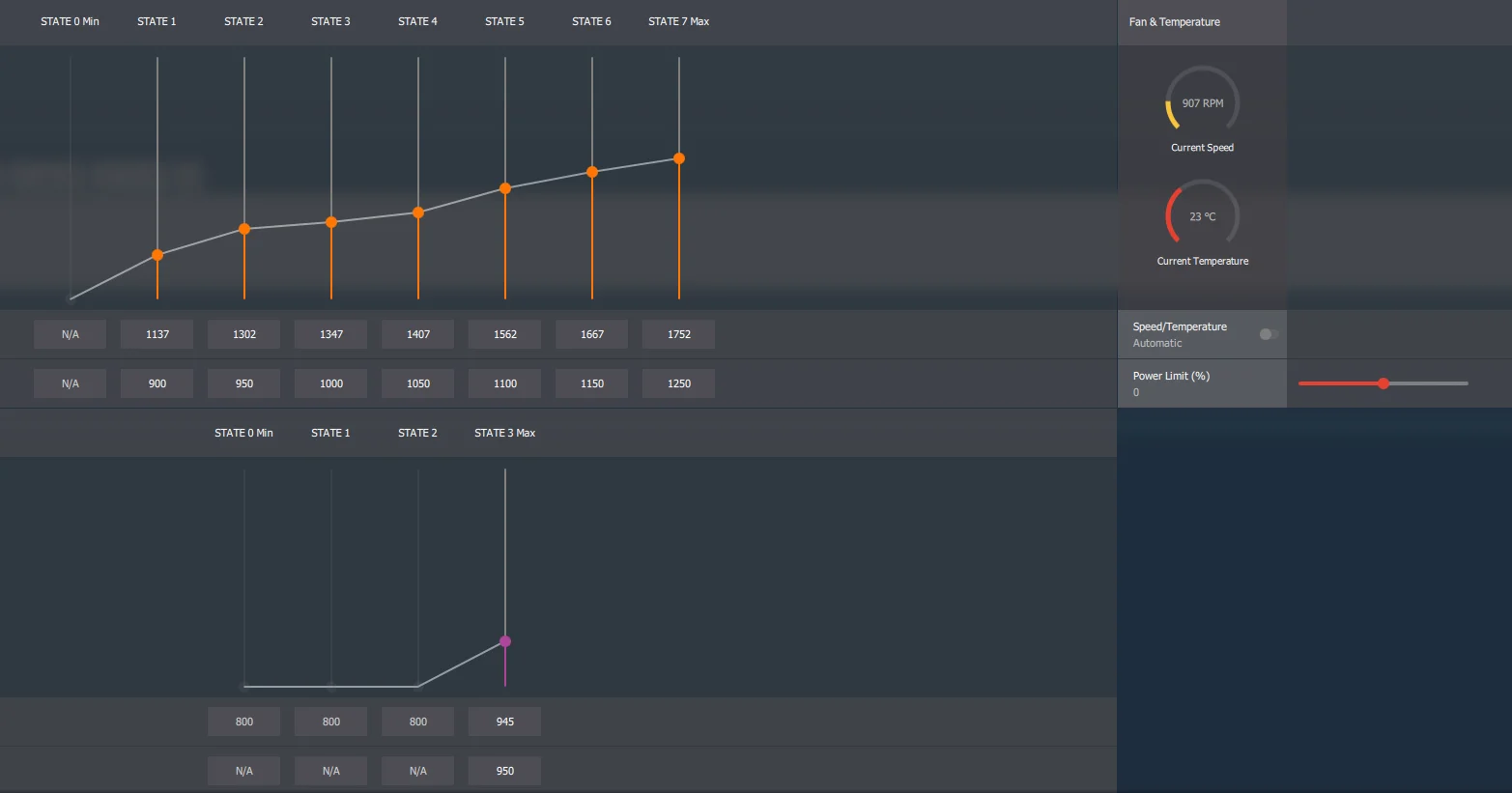Viewport: 1512px width, 793px height.
Task: Click the 1562 frequency field
Action: click(x=505, y=334)
